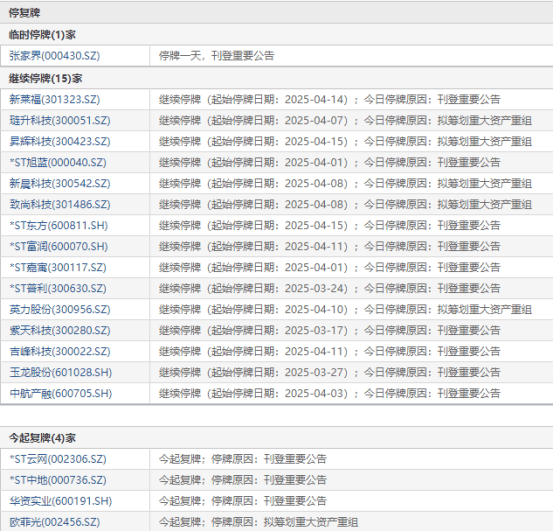Image resolution: width=554 pixels, height=531 pixels.
Task: Open the 张家界(000430.SZ) stock link
Action: (55, 56)
